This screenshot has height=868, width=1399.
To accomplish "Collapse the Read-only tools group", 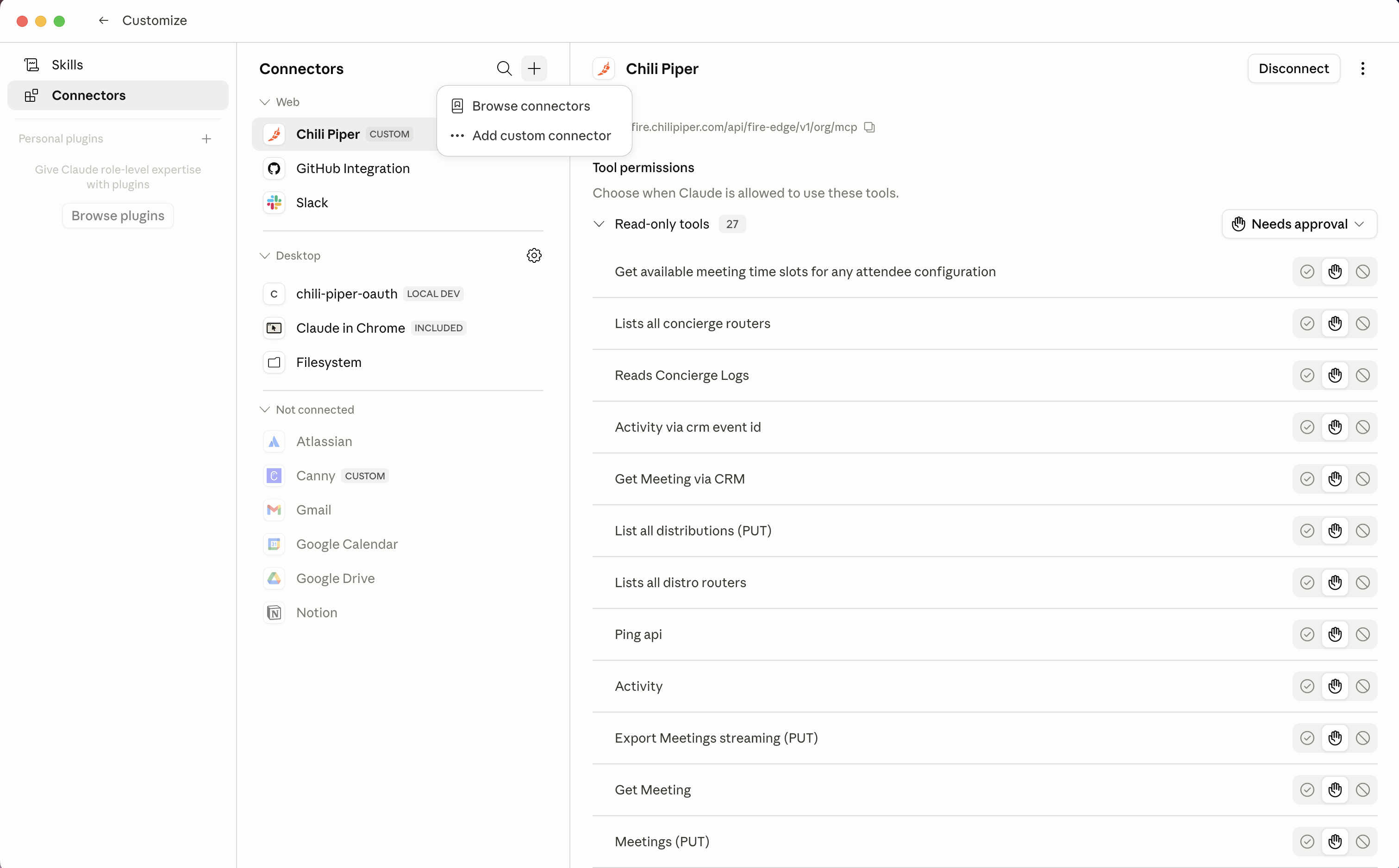I will 599,224.
